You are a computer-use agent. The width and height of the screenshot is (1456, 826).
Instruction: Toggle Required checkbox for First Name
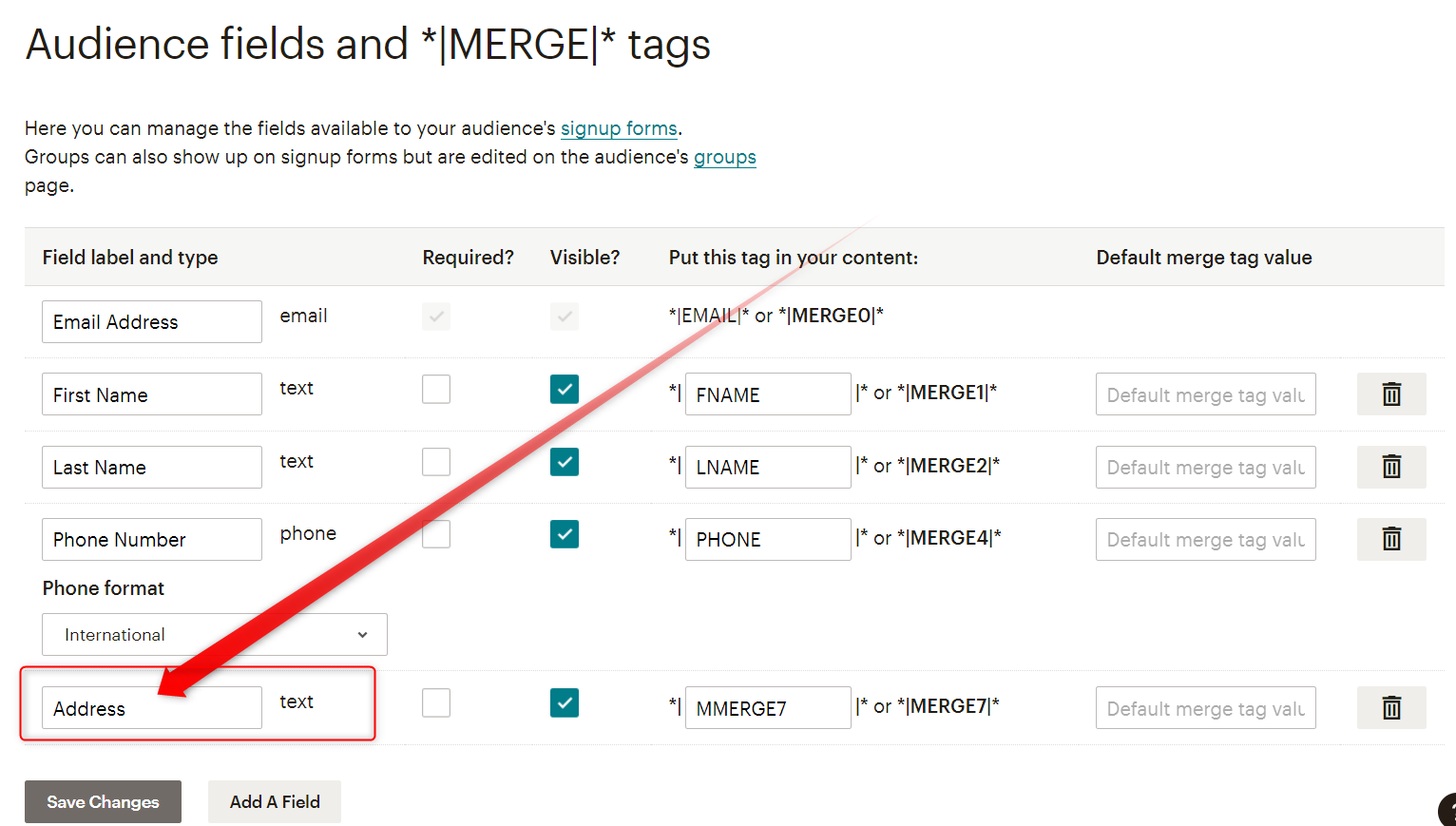[x=436, y=389]
